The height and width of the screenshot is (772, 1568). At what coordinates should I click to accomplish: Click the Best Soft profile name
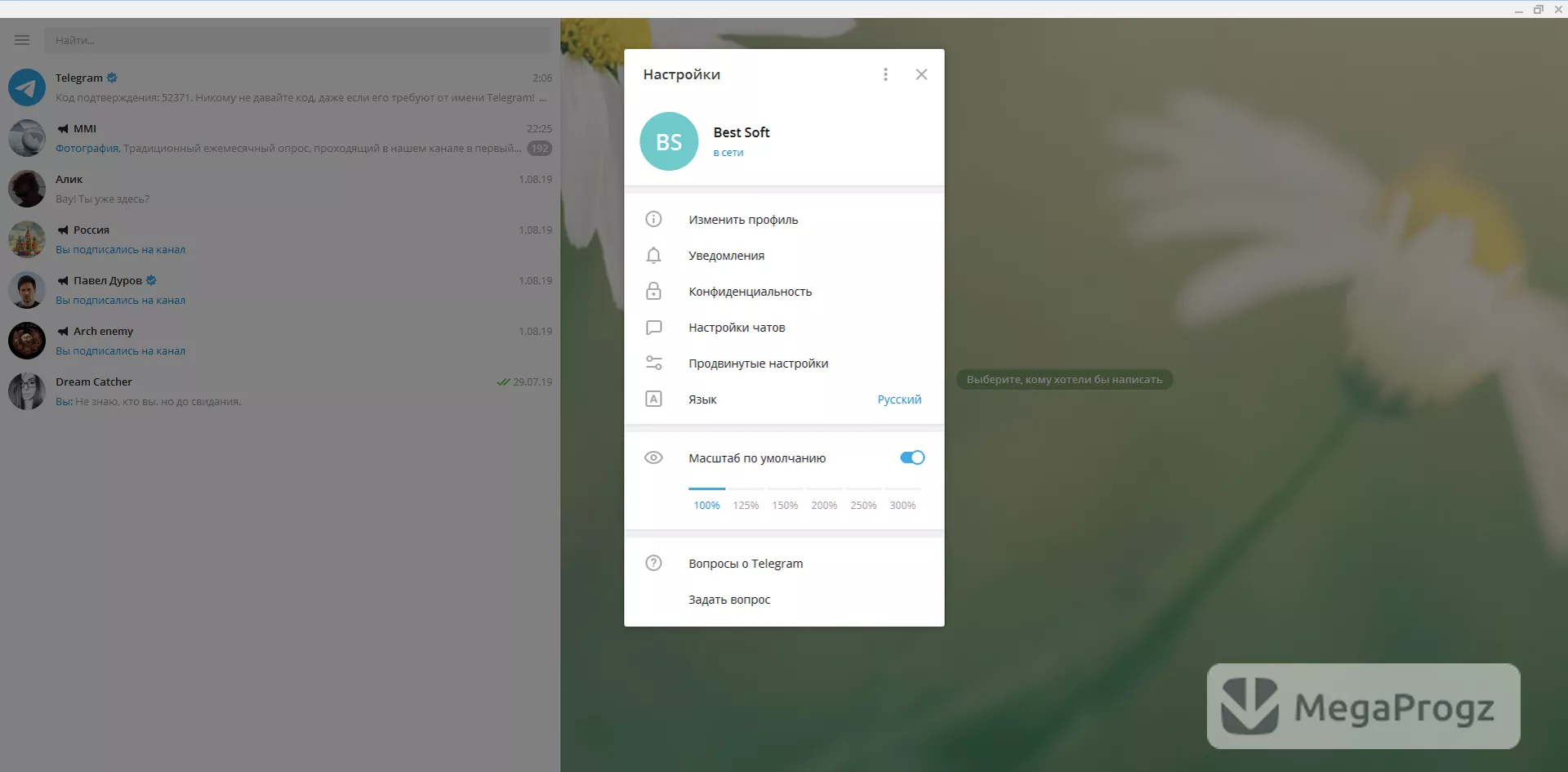(742, 132)
